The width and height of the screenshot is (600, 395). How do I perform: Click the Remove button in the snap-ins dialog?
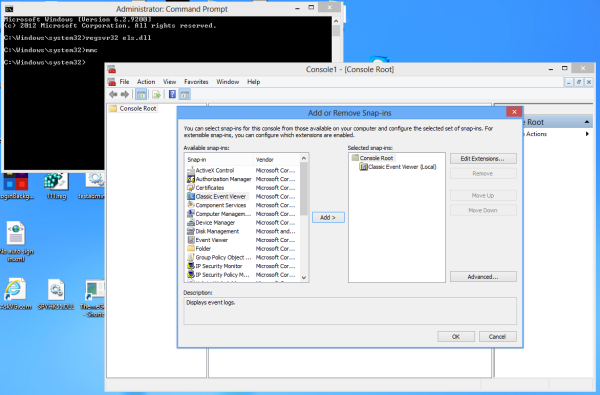tap(483, 173)
